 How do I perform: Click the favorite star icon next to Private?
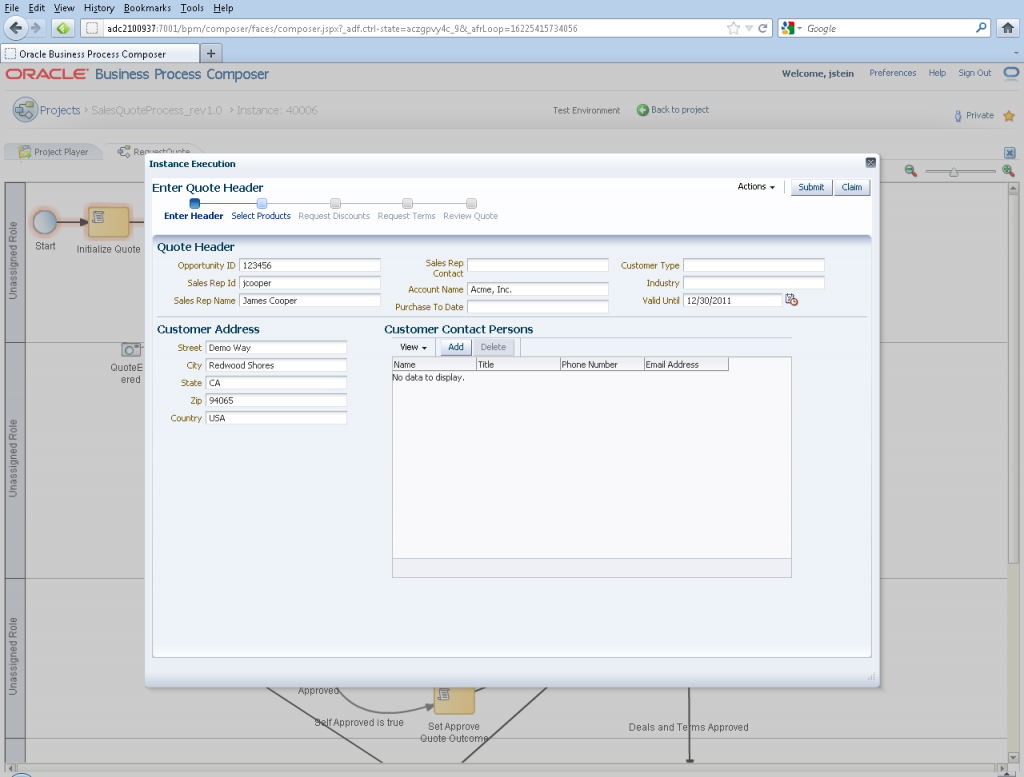click(1008, 116)
